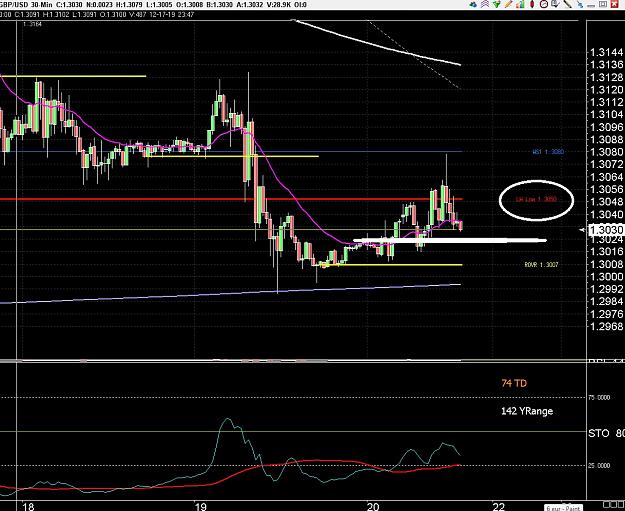Click the RS1 1.3080 level label
The height and width of the screenshot is (511, 625).
pos(548,152)
